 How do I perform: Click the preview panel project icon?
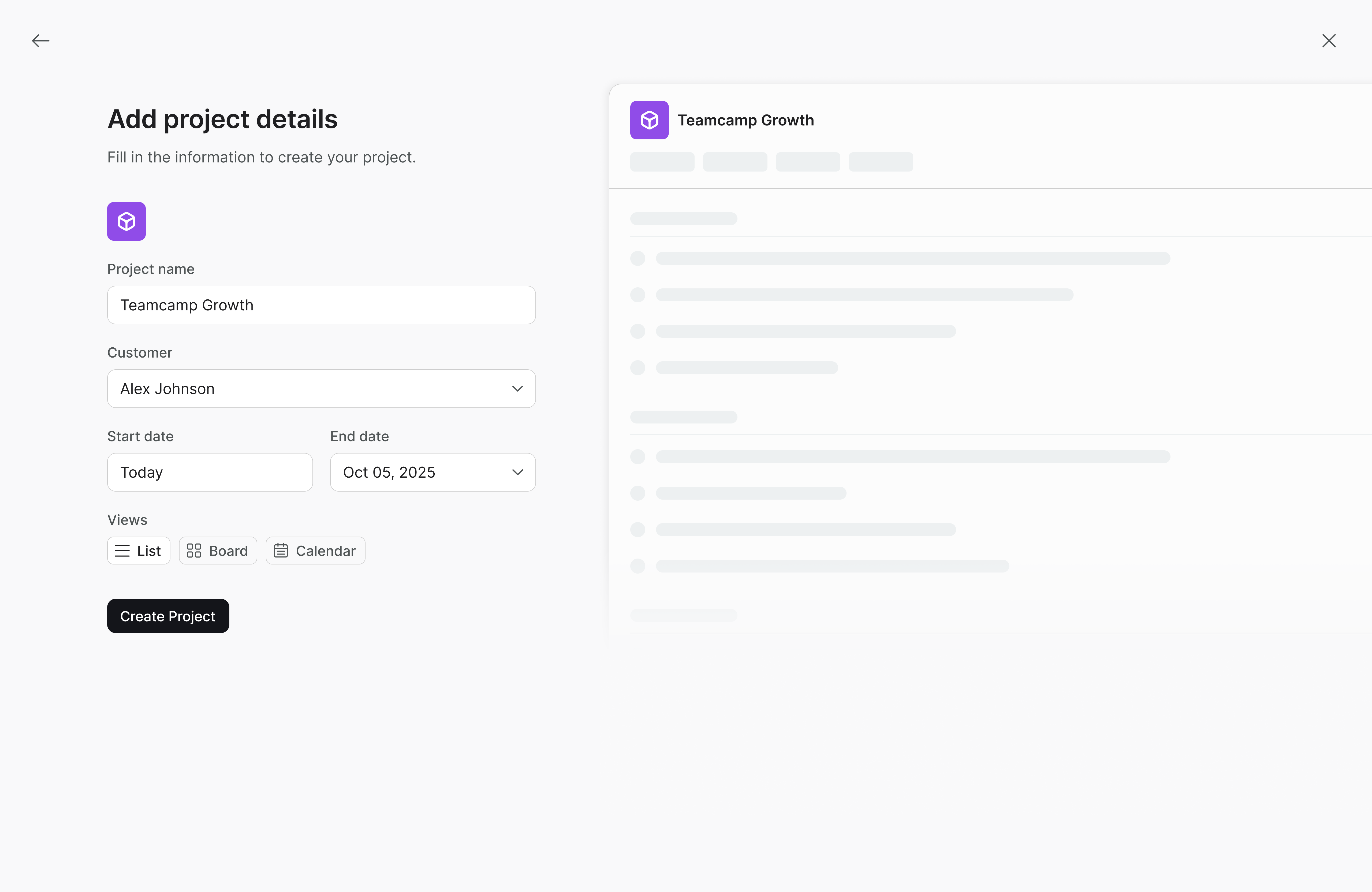tap(649, 120)
